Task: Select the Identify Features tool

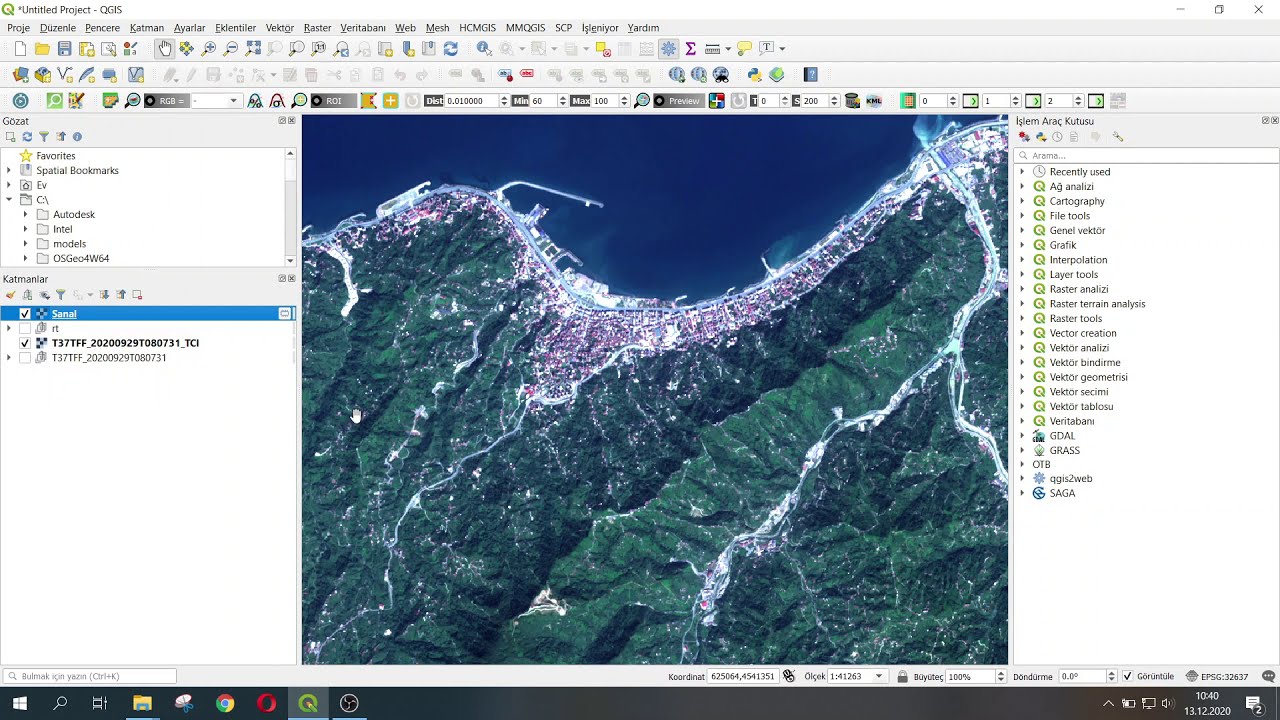Action: [484, 48]
